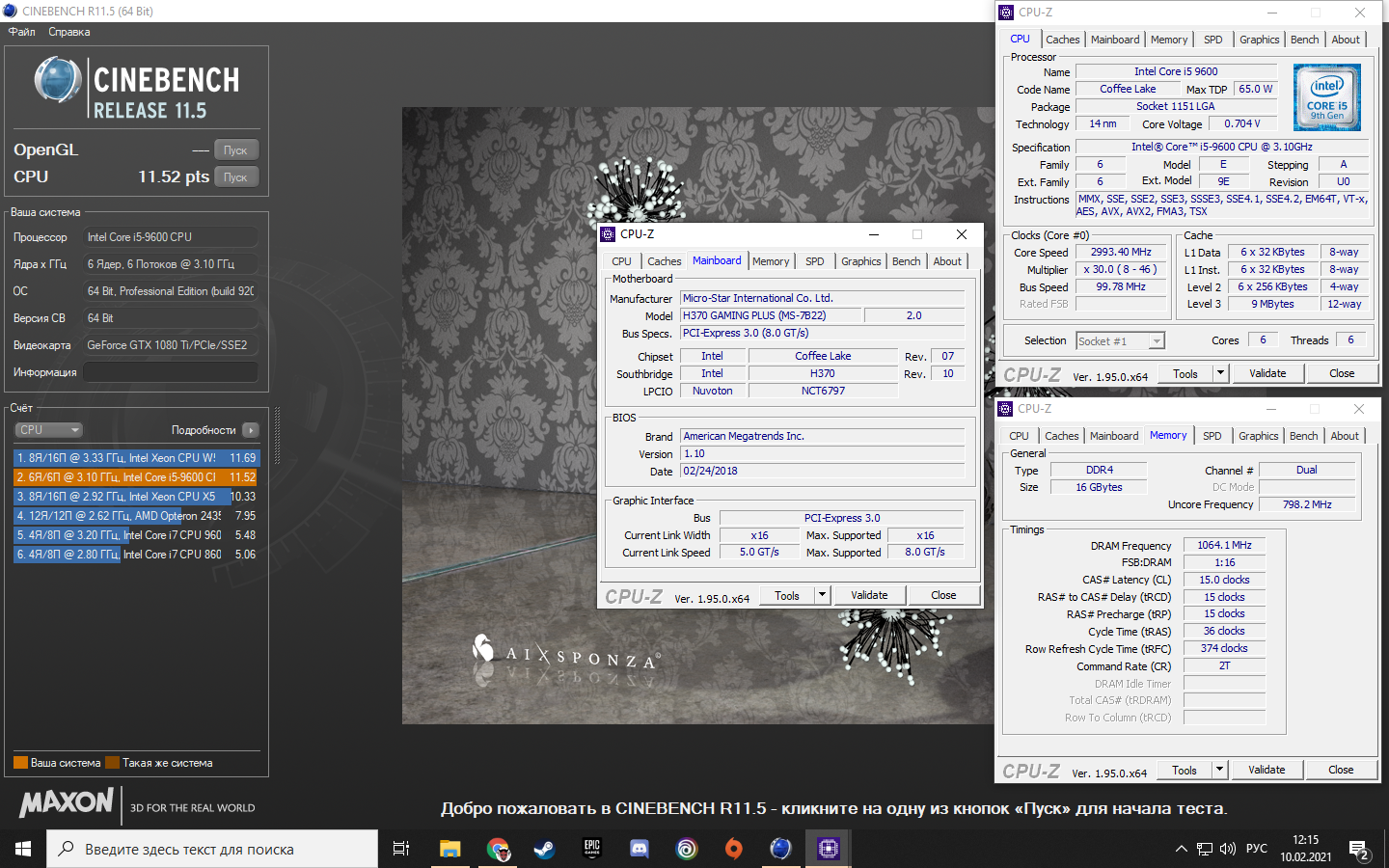This screenshot has width=1389, height=868.
Task: Switch to the CPU-Z taskbar icon
Action: coord(829,849)
